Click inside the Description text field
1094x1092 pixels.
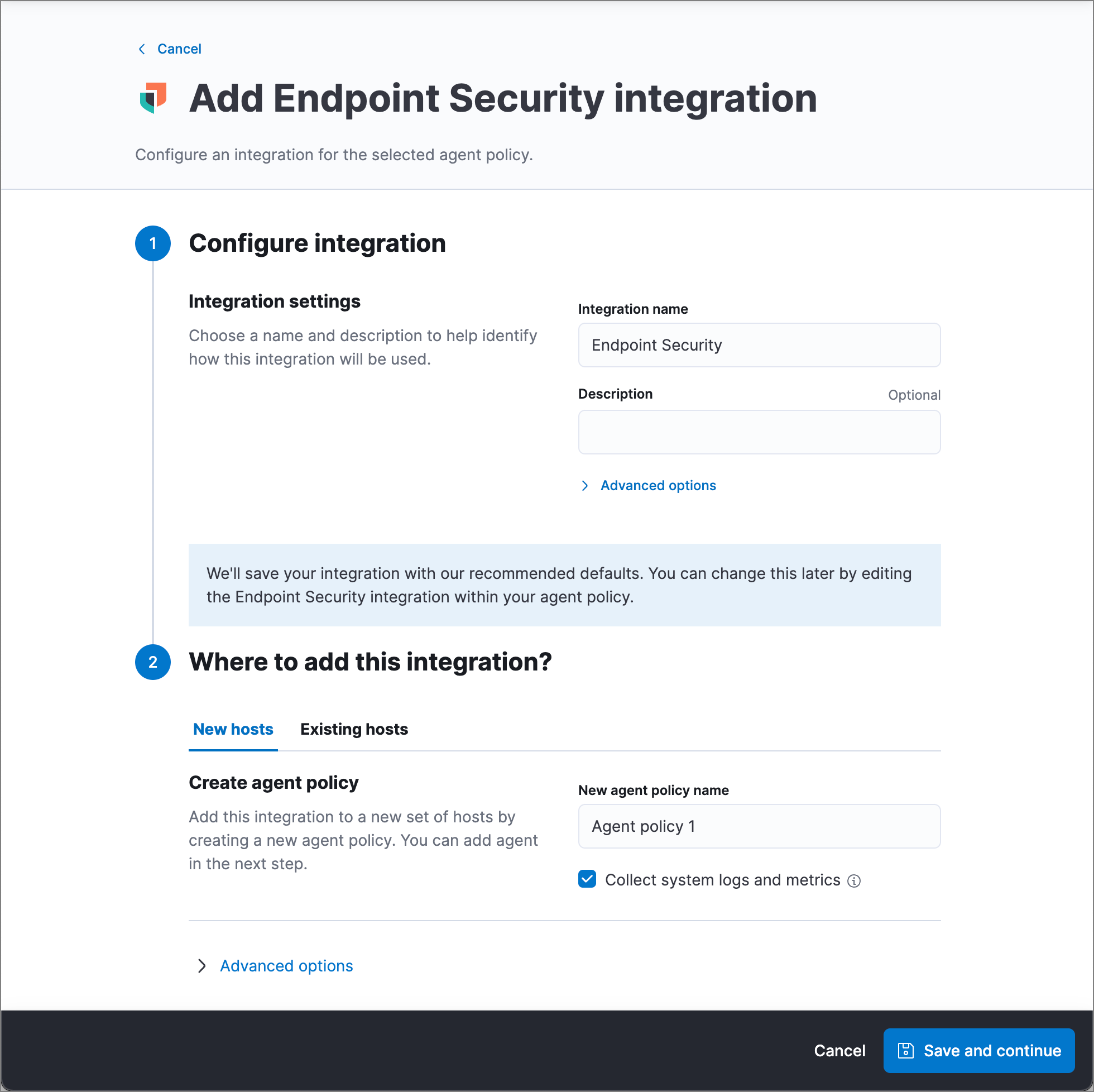pos(759,432)
